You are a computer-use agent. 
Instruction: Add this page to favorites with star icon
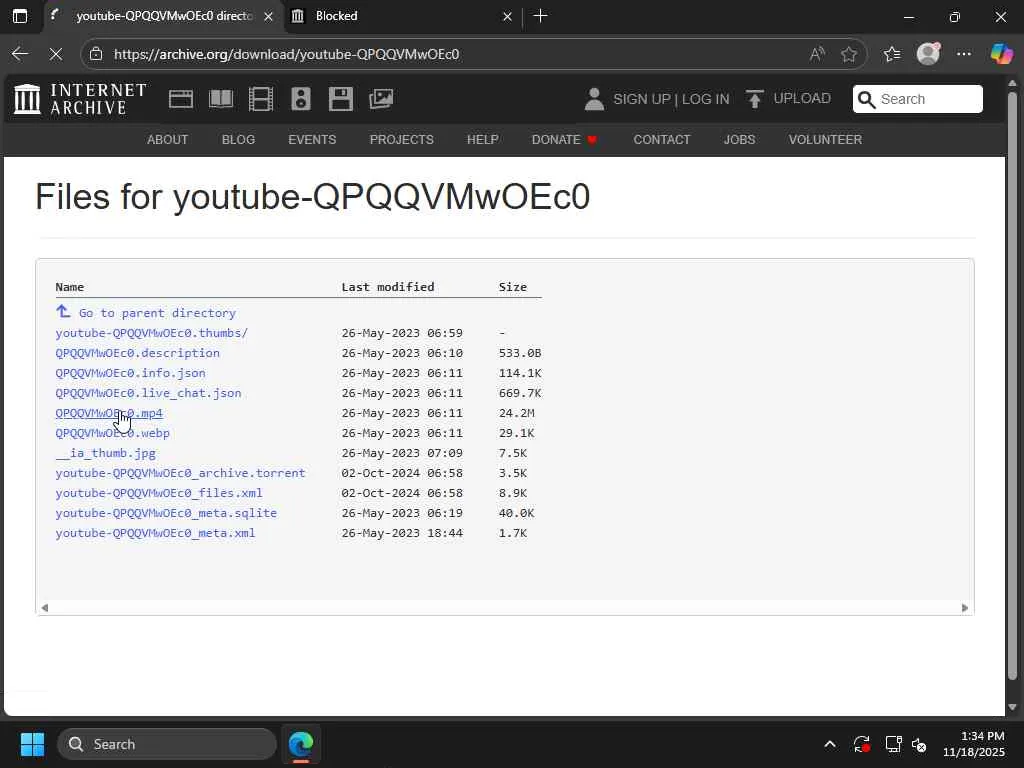(x=849, y=54)
